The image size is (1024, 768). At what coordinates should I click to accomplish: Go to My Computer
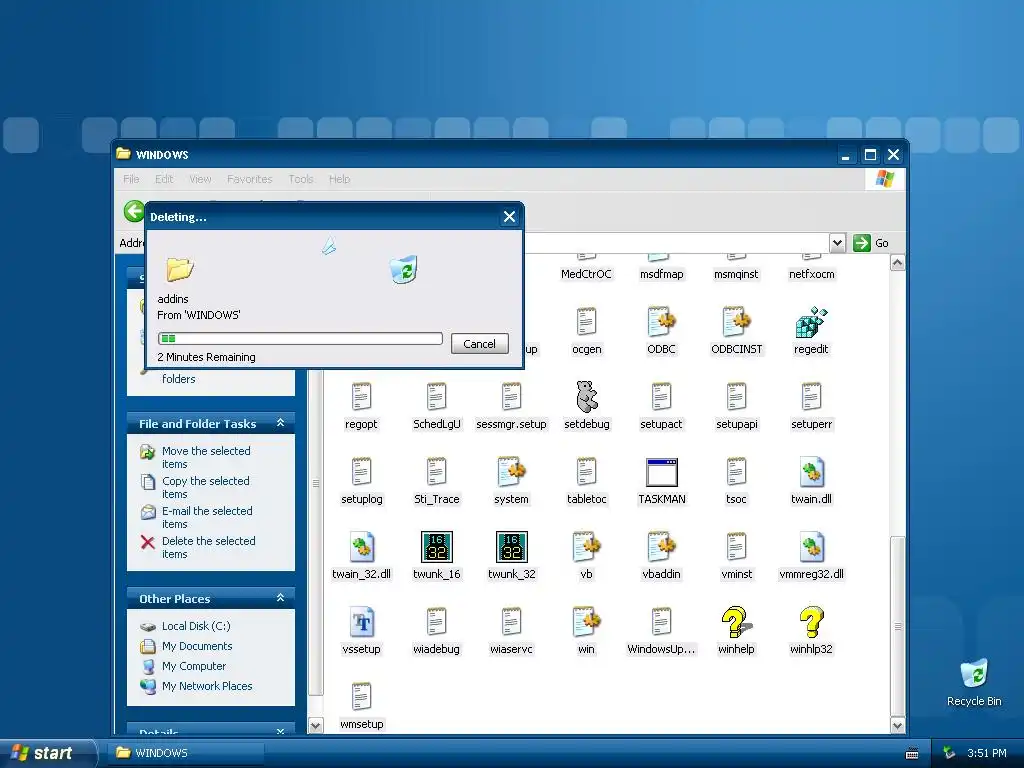193,666
